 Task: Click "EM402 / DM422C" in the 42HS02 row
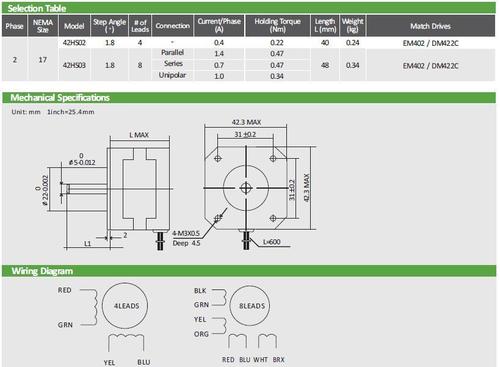click(430, 43)
